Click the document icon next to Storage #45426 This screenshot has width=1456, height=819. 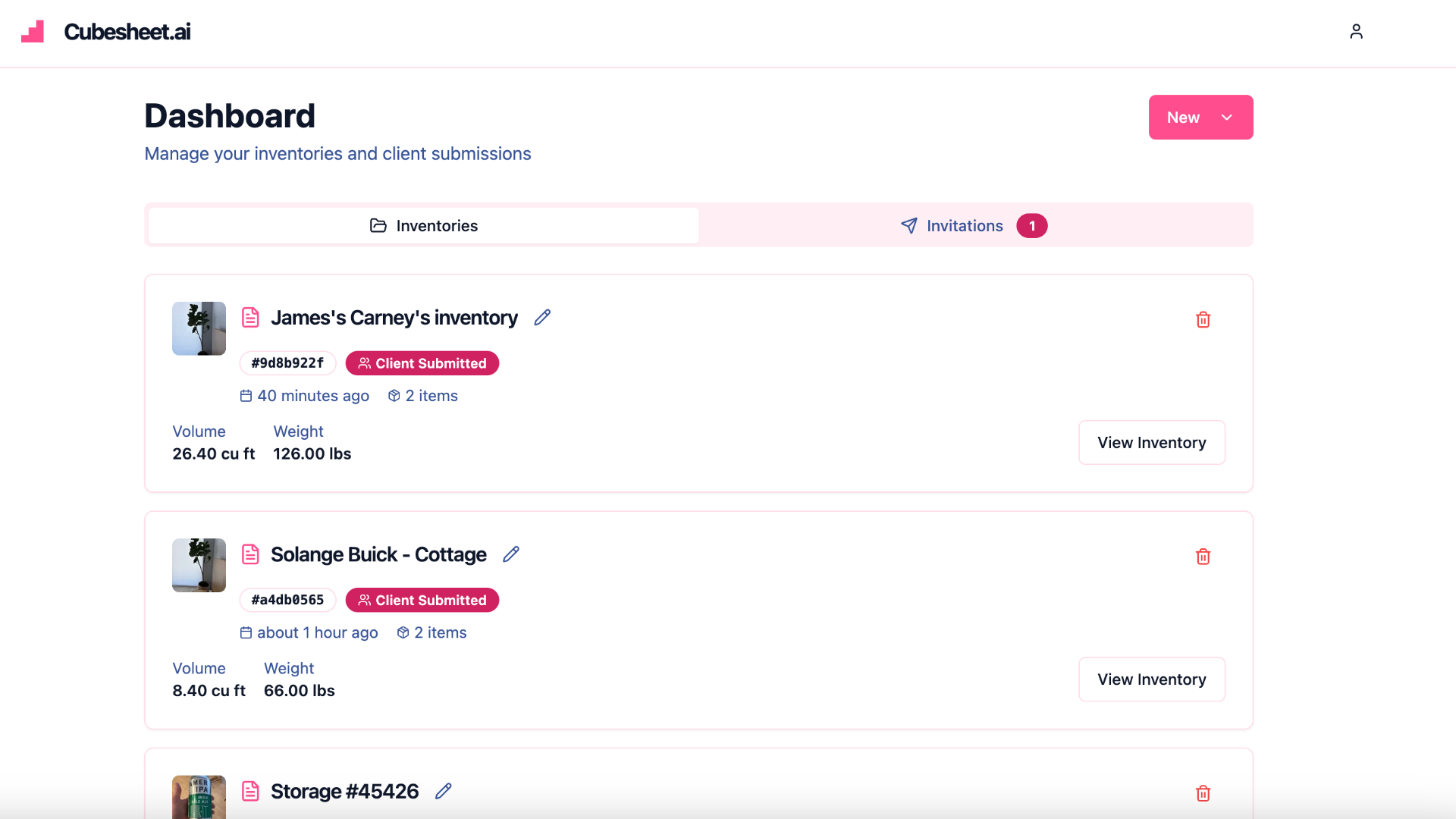pos(250,791)
